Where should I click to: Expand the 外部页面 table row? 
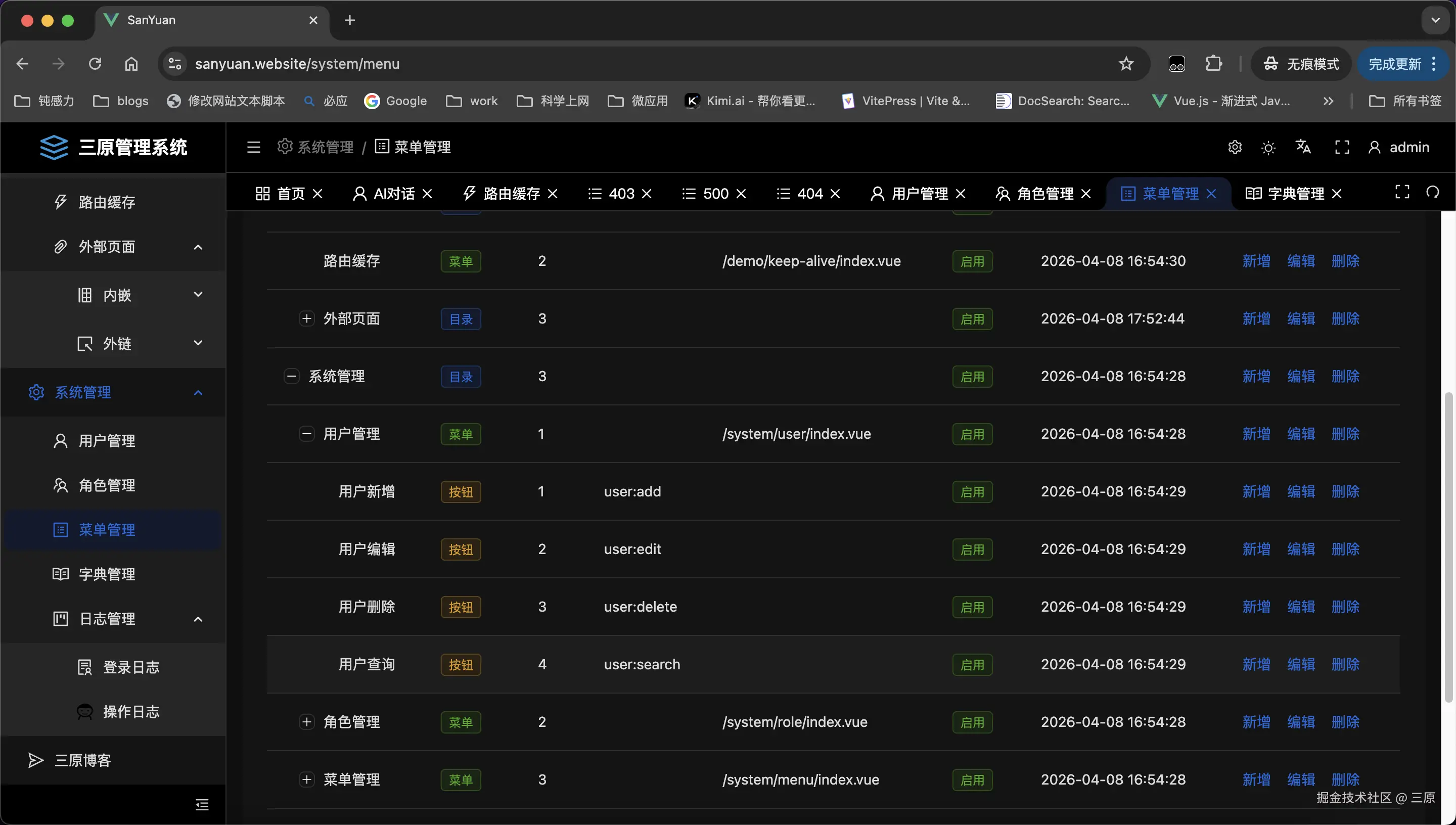pos(306,318)
